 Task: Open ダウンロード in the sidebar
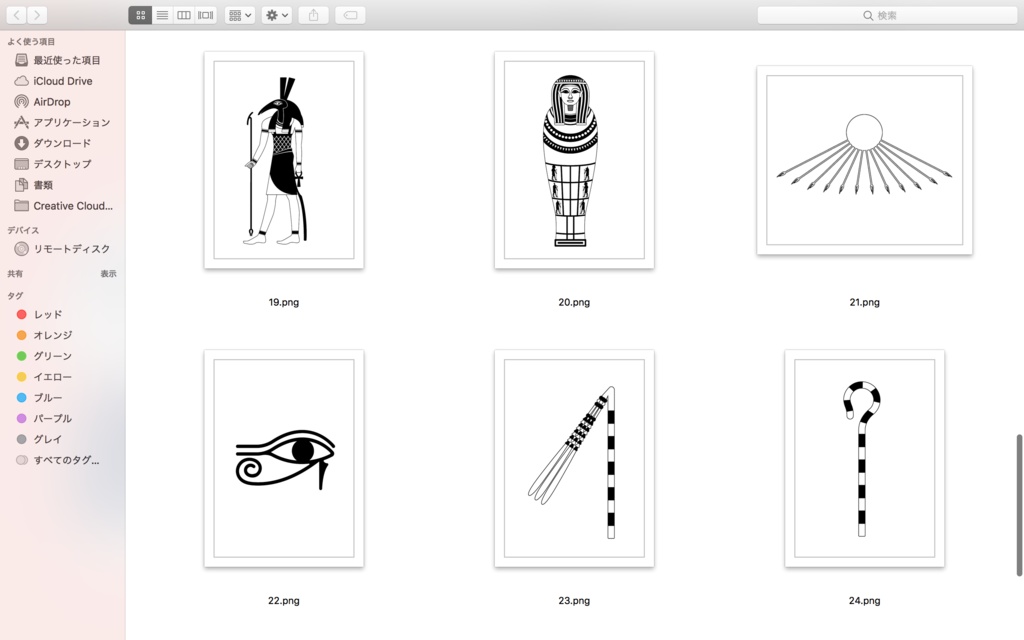(63, 143)
